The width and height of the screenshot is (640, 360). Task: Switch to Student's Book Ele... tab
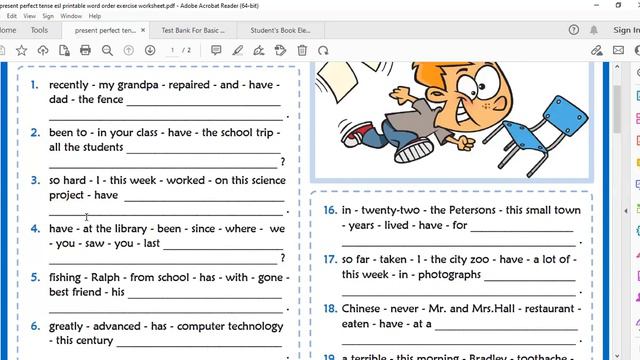[280, 30]
